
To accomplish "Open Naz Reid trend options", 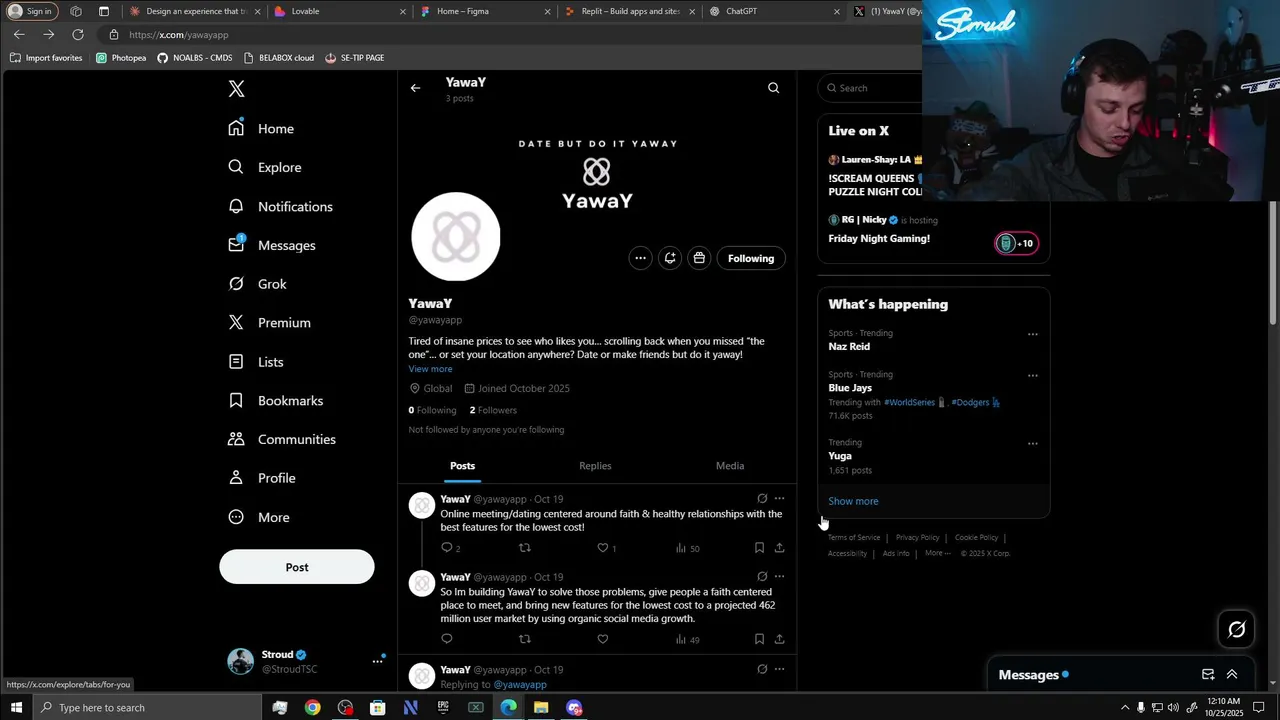I will pyautogui.click(x=1033, y=334).
